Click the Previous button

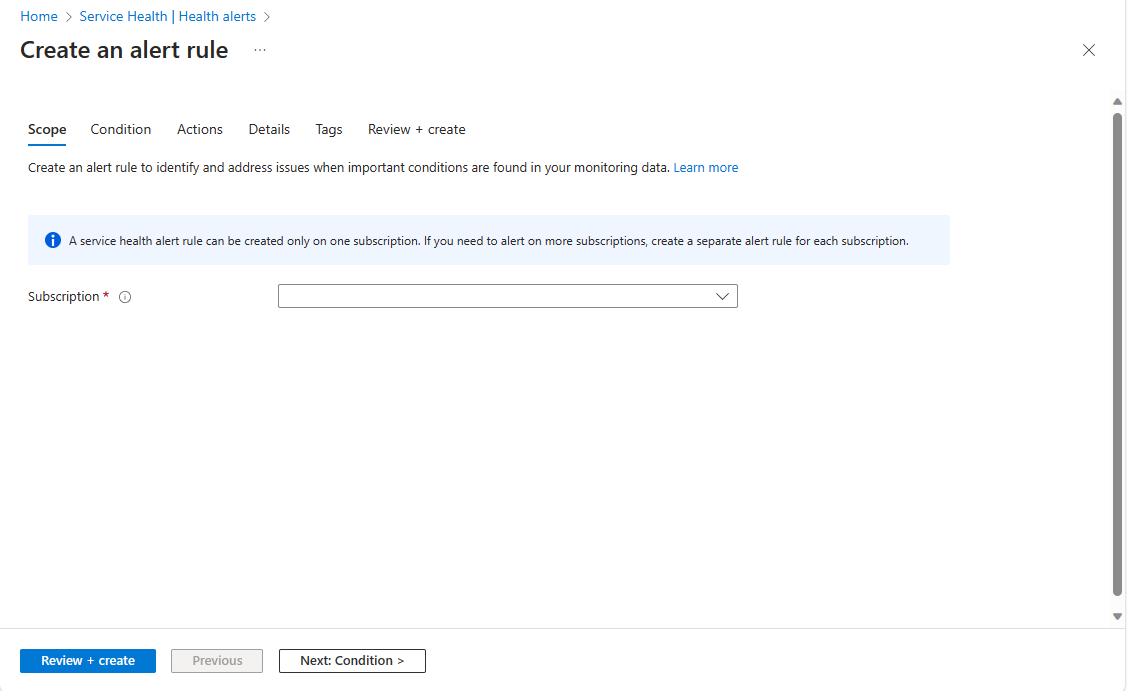[217, 661]
